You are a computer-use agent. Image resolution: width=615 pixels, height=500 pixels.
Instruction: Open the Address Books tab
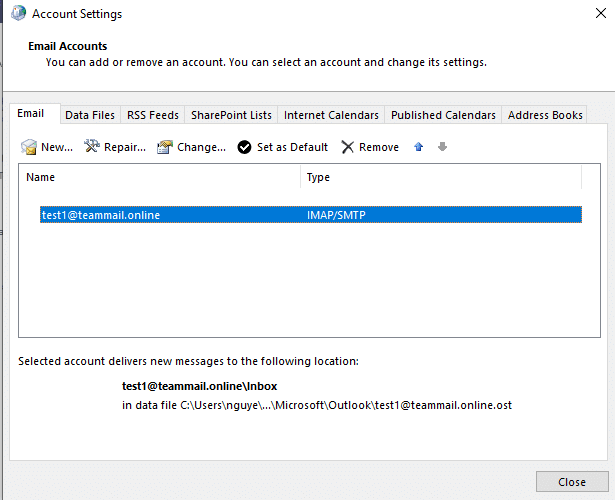click(x=545, y=115)
